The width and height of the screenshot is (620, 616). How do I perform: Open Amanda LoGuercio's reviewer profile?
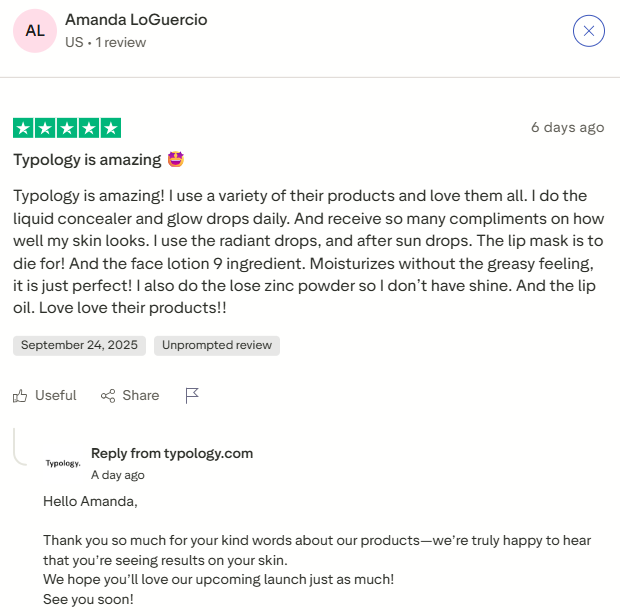pyautogui.click(x=136, y=20)
